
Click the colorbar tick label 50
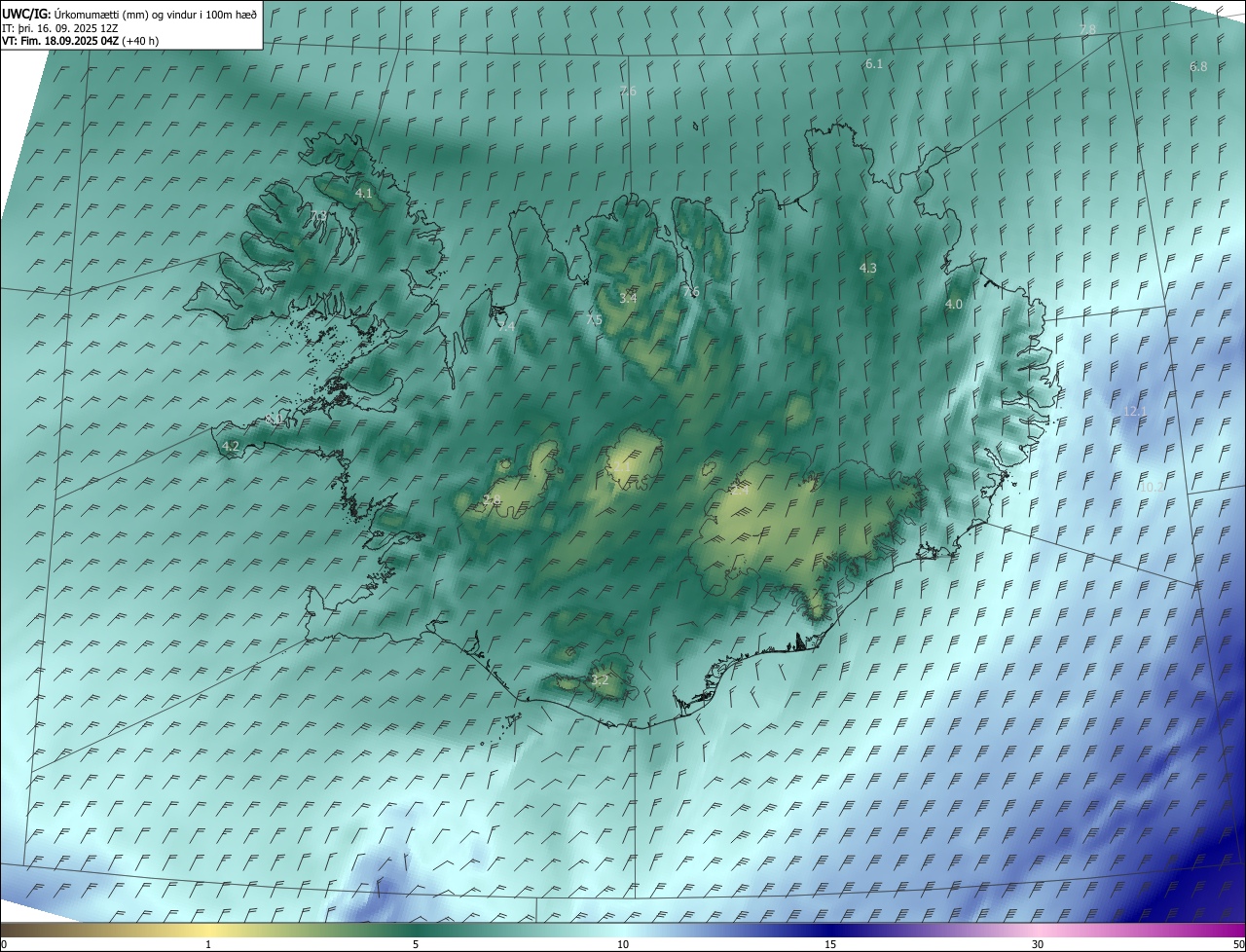point(1238,945)
